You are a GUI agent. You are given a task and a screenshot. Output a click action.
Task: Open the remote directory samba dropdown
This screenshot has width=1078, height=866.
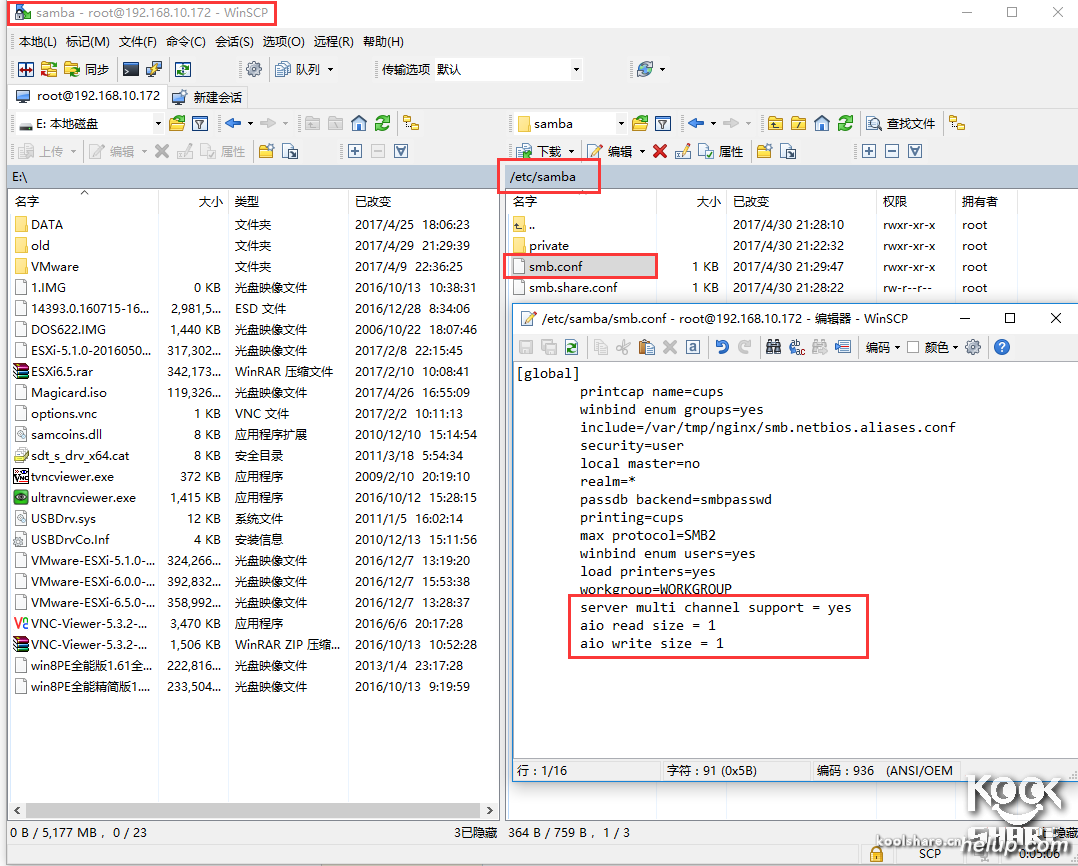point(572,124)
